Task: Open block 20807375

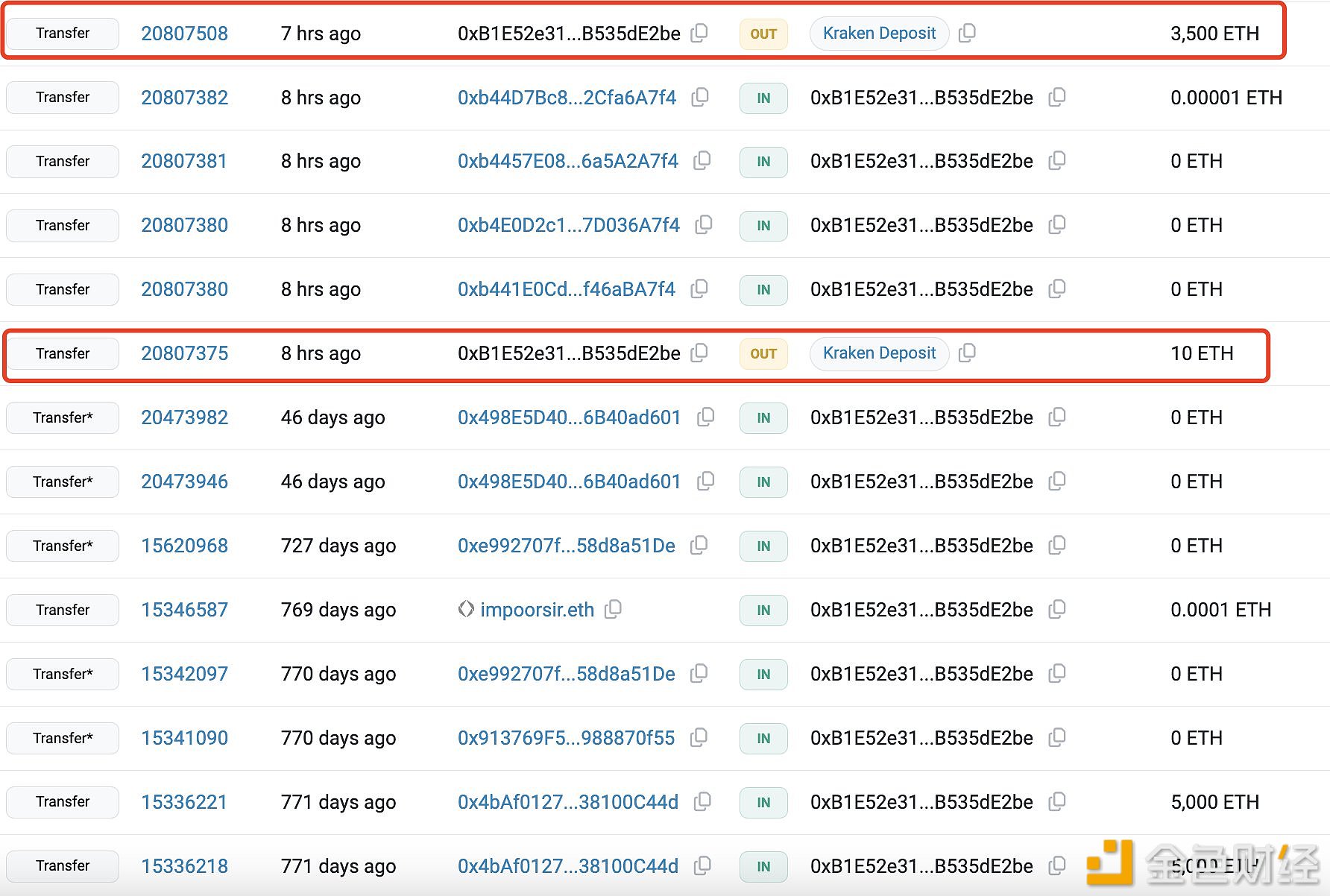Action: (x=185, y=353)
